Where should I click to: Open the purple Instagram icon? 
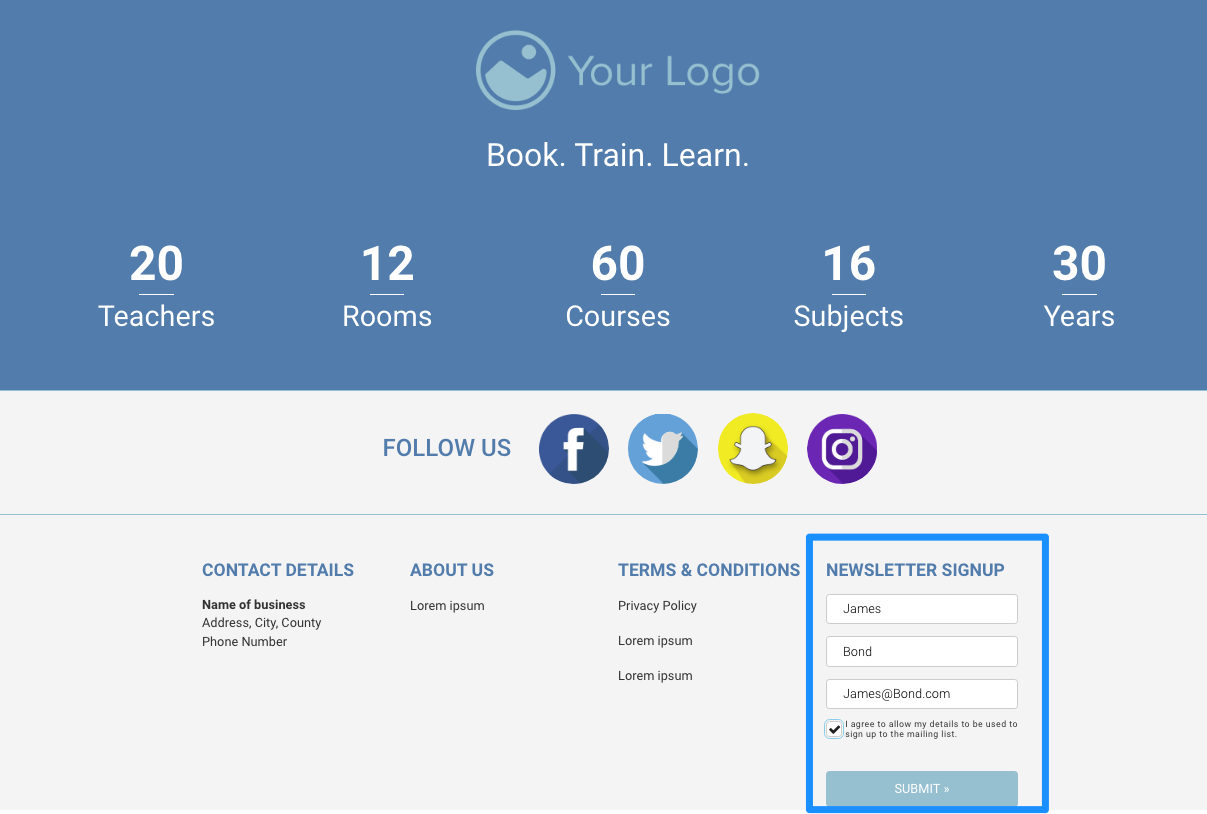(x=842, y=449)
